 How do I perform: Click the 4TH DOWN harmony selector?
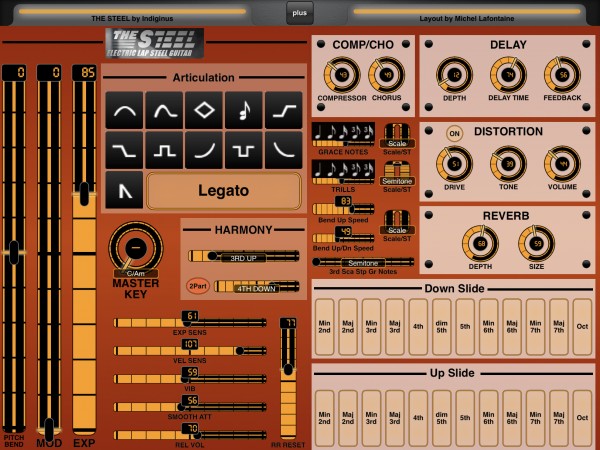point(256,286)
